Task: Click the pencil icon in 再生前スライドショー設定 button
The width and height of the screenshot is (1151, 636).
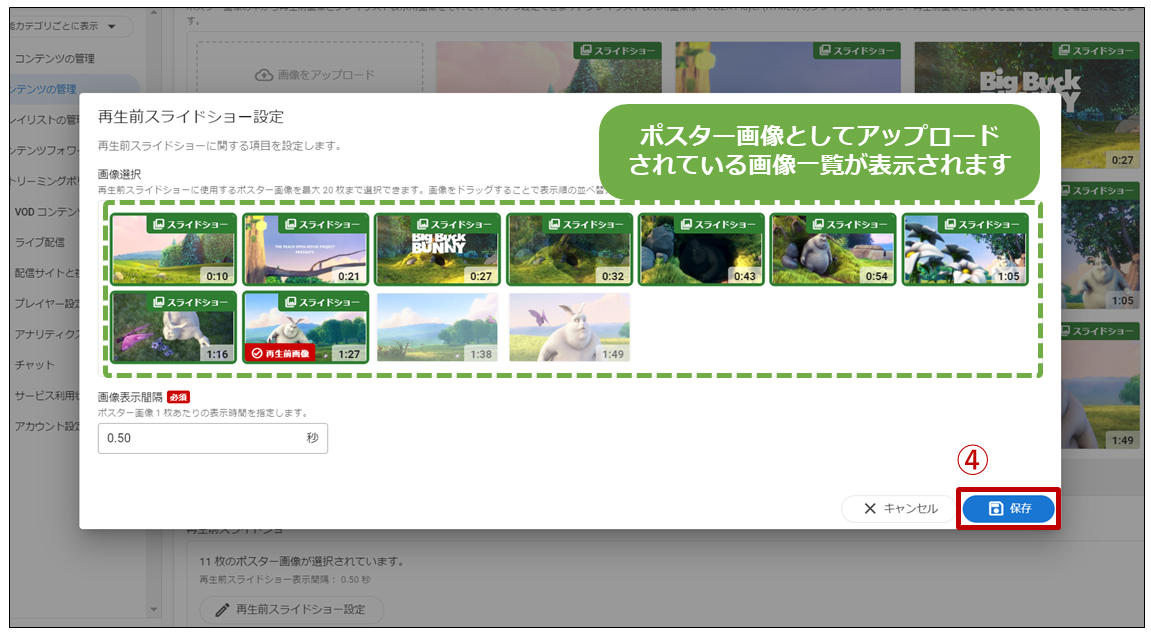Action: tap(222, 610)
